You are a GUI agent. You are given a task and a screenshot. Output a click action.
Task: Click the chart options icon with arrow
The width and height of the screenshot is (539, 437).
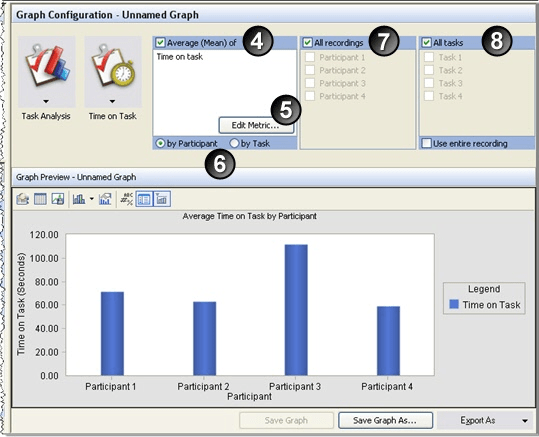[105, 199]
